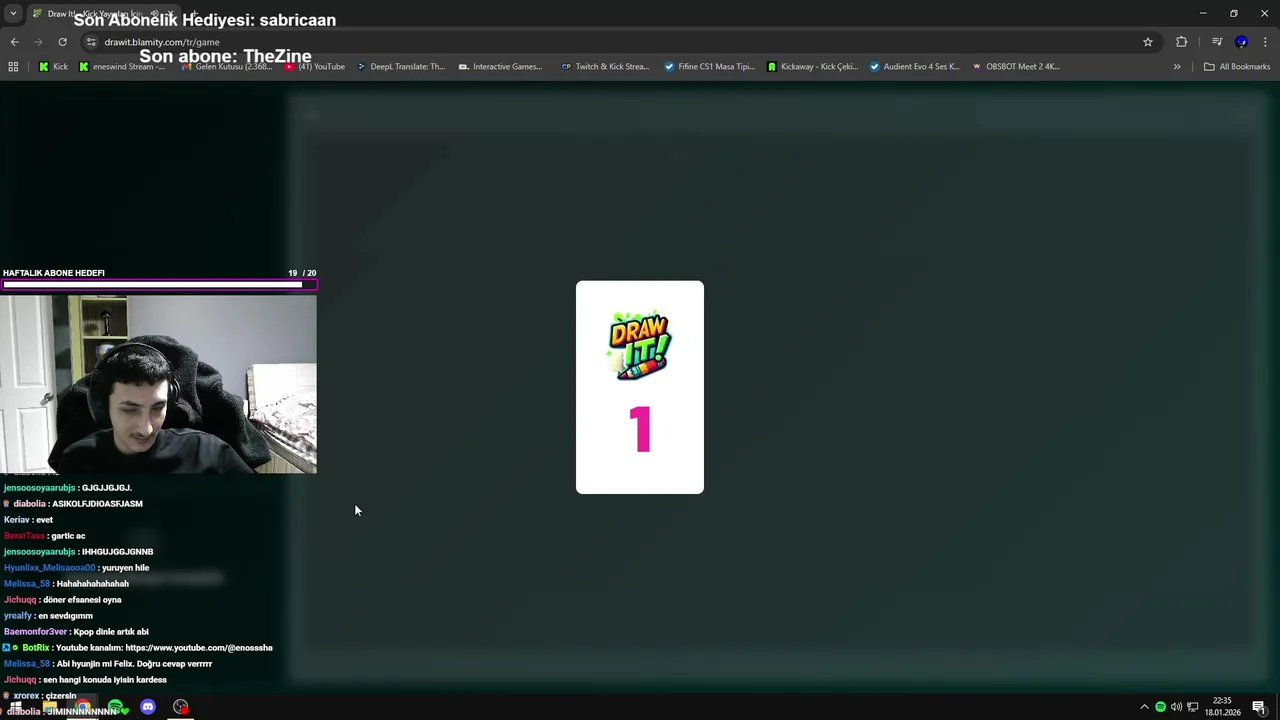Image resolution: width=1280 pixels, height=720 pixels.
Task: Show hidden system tray icons
Action: (1144, 707)
